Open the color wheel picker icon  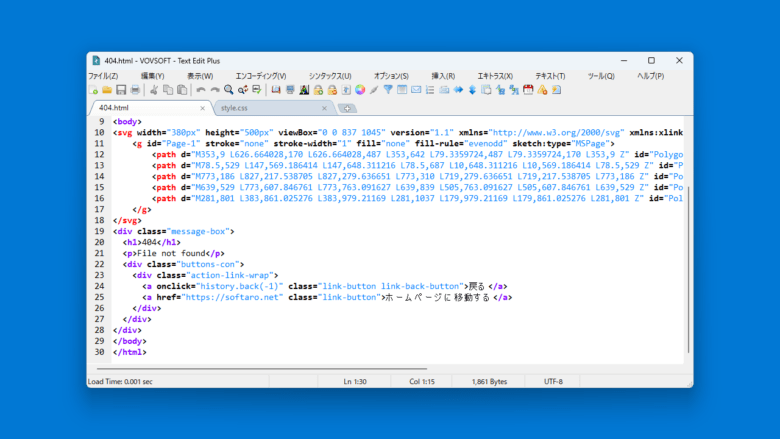(x=360, y=90)
